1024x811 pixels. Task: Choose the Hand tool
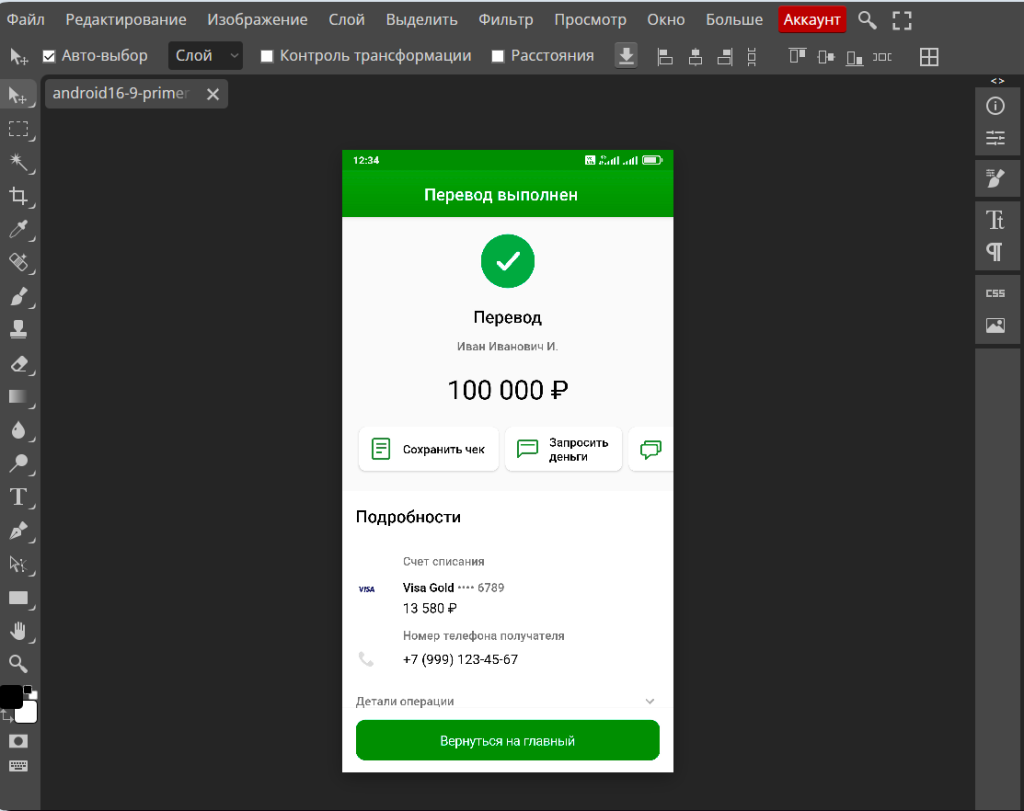[x=18, y=631]
